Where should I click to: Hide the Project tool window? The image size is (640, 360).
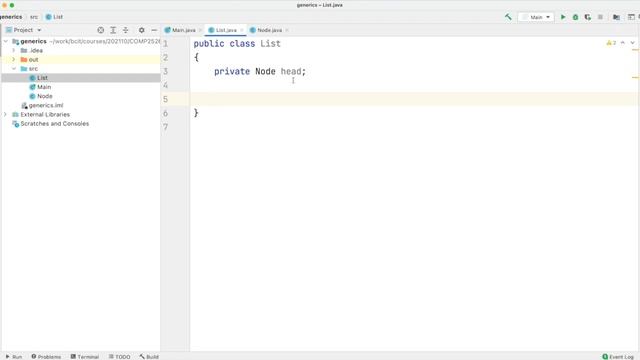click(x=154, y=30)
